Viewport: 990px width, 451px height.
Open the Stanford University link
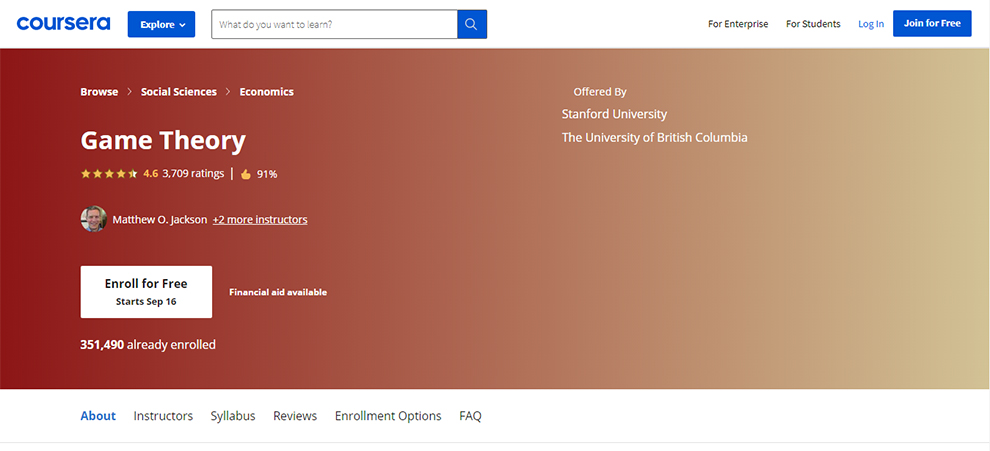coord(614,114)
